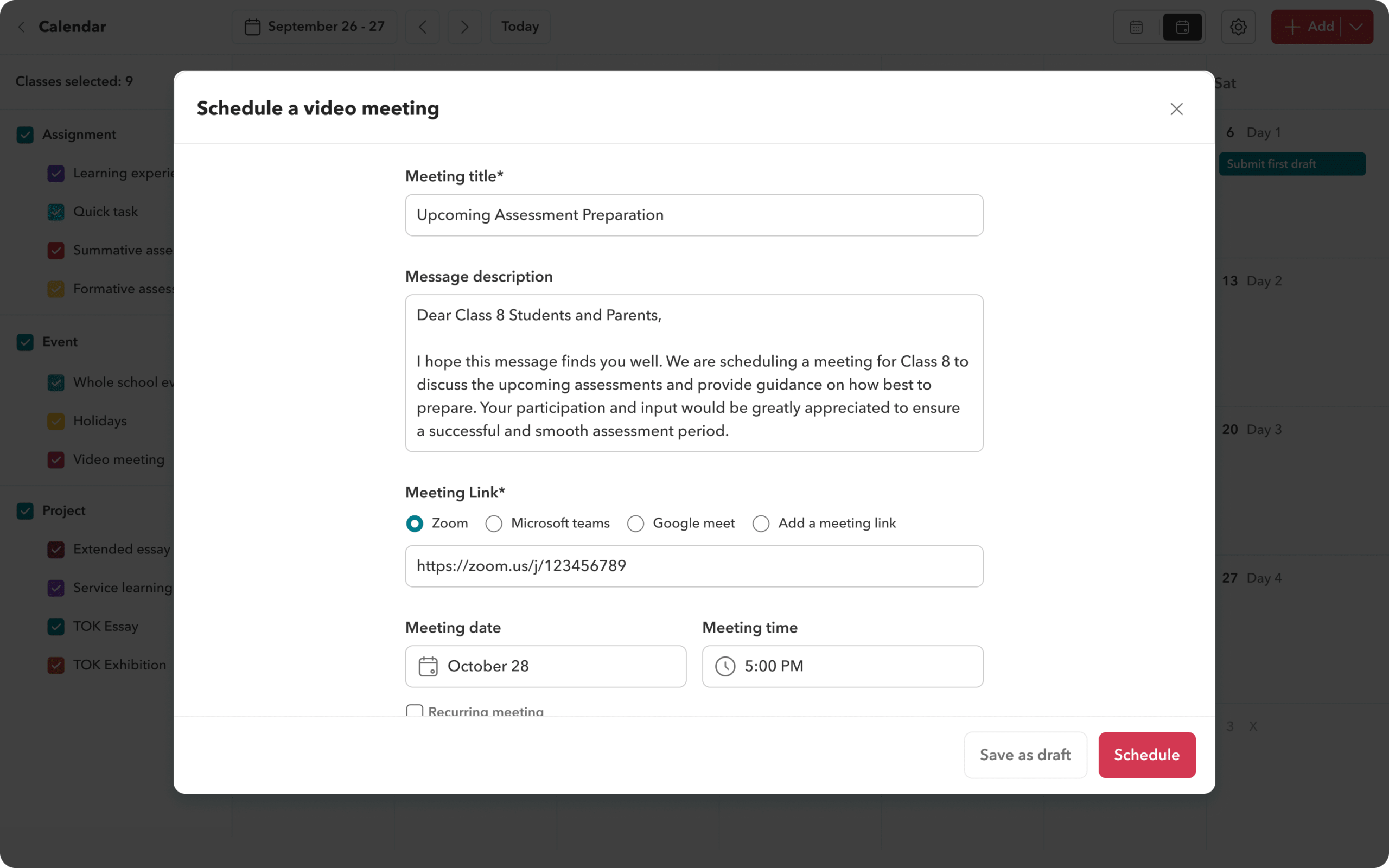Expand the Add dropdown arrow
Screen dimensions: 1389x868
(x=1357, y=27)
